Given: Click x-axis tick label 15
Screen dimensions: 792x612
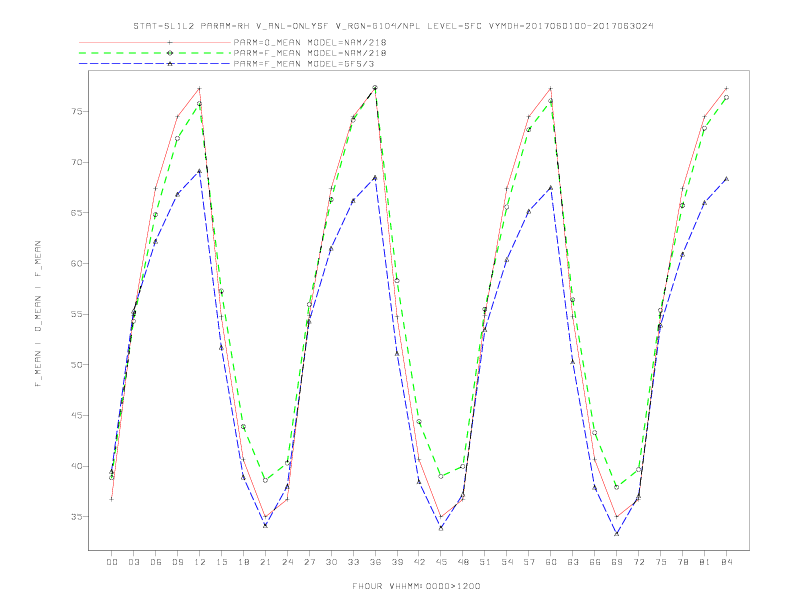Looking at the screenshot, I should pyautogui.click(x=222, y=562).
